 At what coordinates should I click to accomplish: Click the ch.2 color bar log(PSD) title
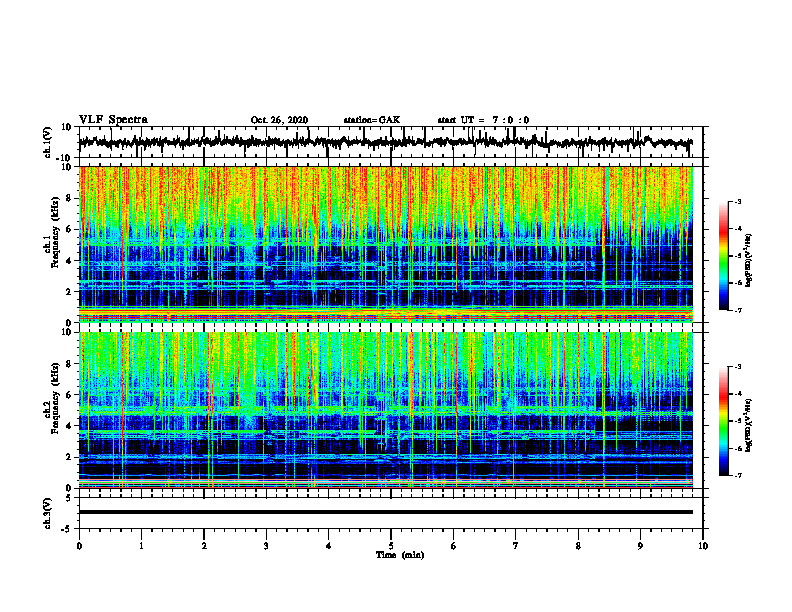click(x=749, y=424)
